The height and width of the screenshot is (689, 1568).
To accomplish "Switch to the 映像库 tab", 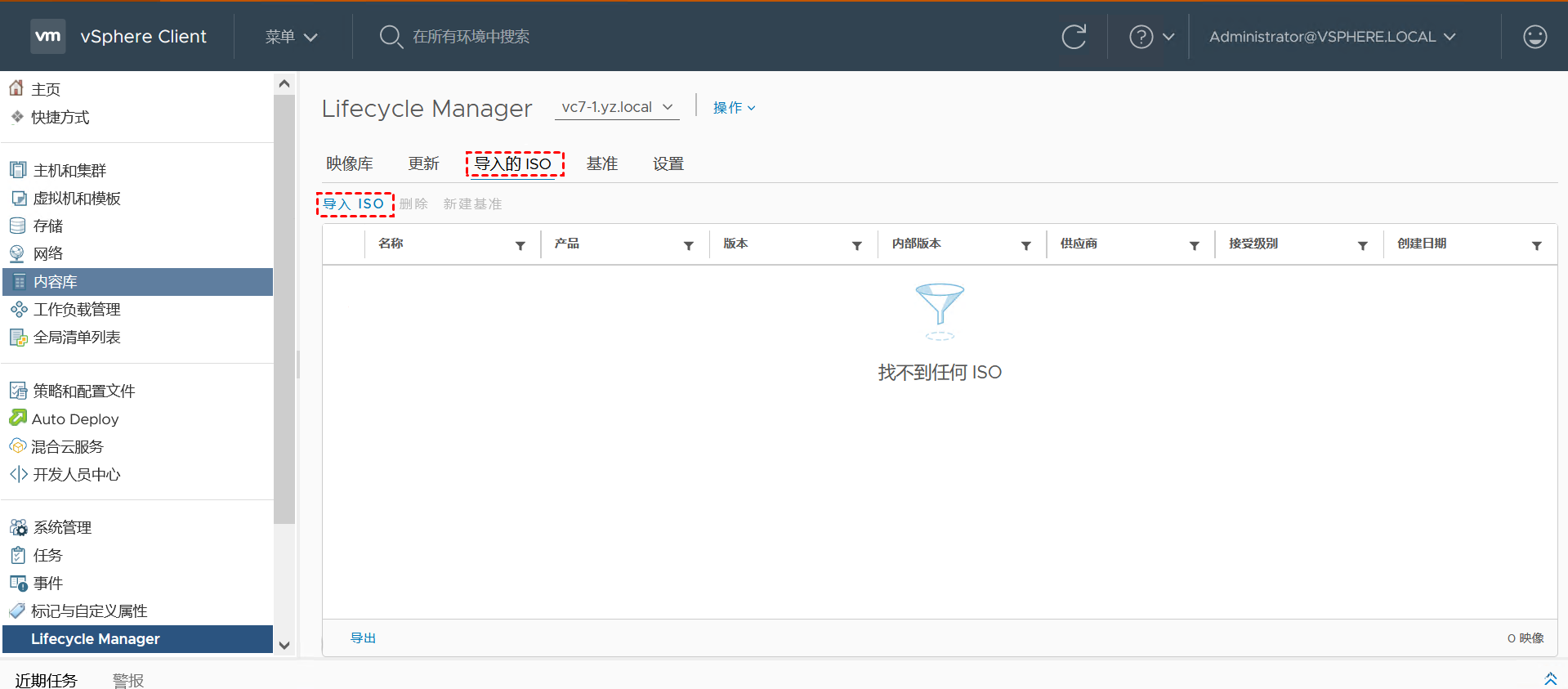I will (350, 163).
